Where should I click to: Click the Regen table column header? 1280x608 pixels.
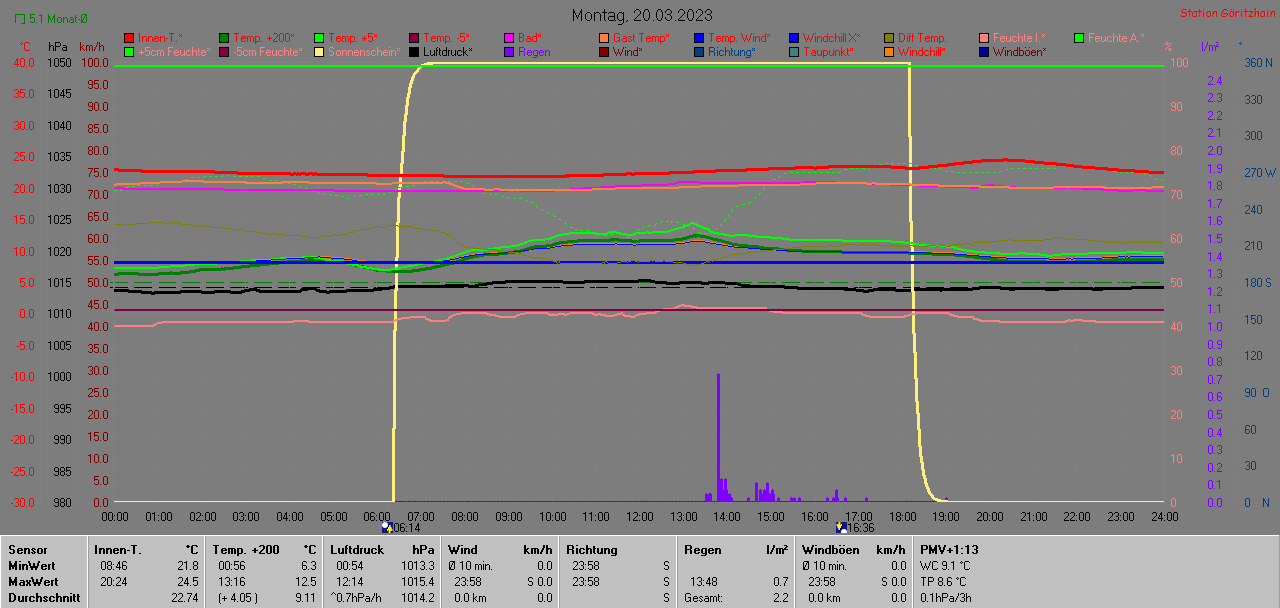[x=703, y=549]
